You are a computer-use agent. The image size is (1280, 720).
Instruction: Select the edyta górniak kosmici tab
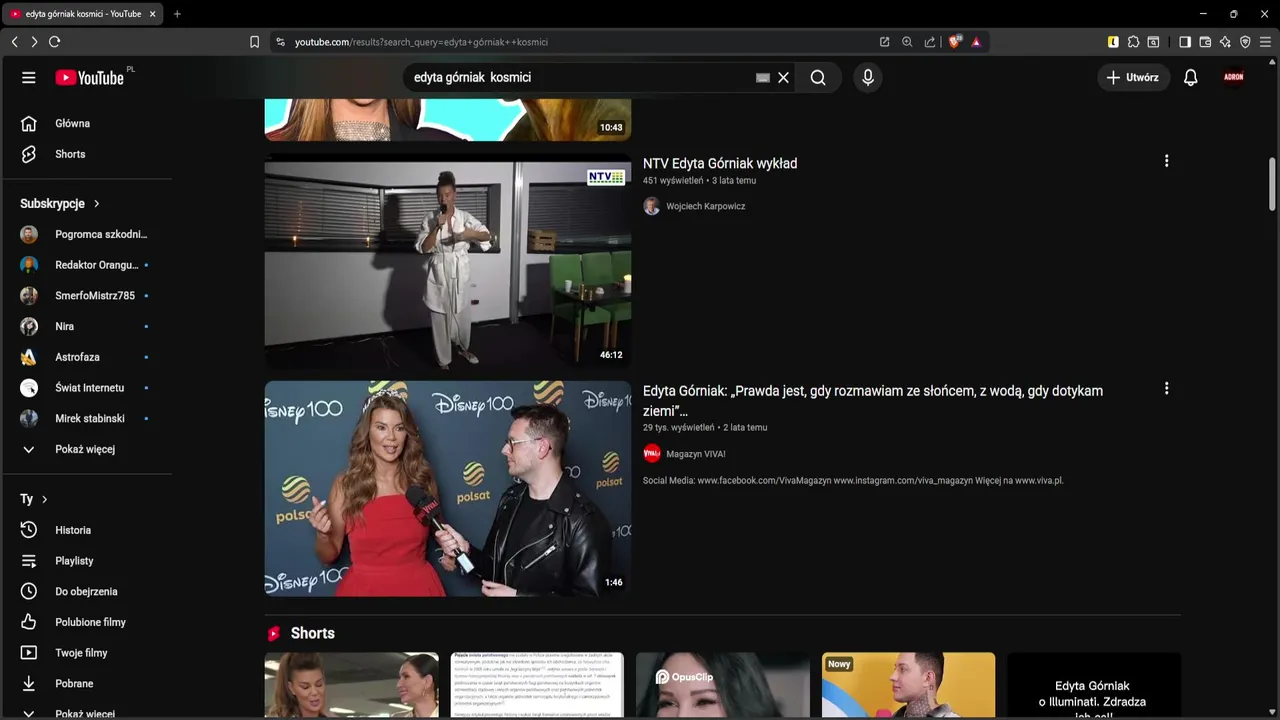coord(83,14)
